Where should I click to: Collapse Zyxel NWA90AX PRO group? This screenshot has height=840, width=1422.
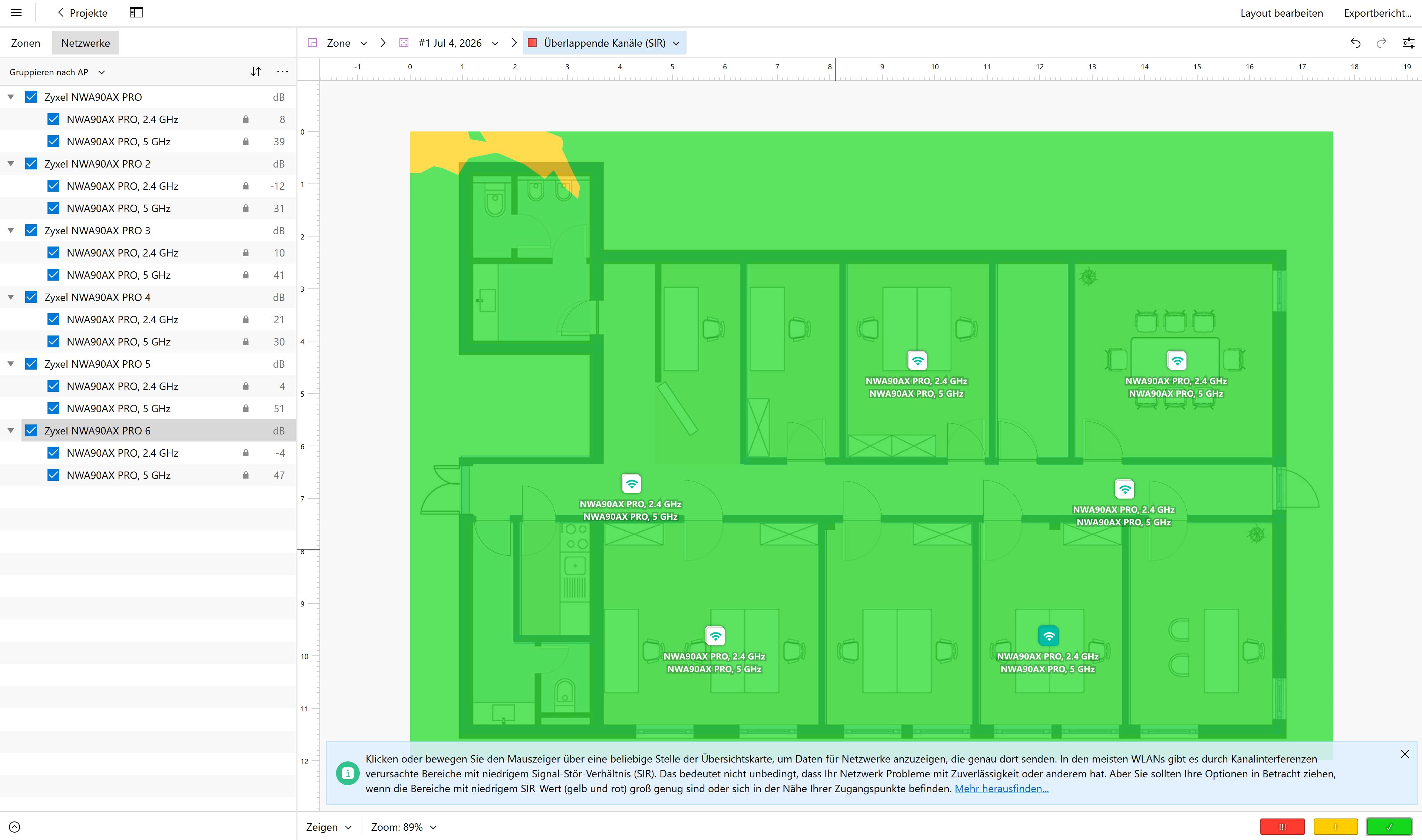click(x=11, y=97)
